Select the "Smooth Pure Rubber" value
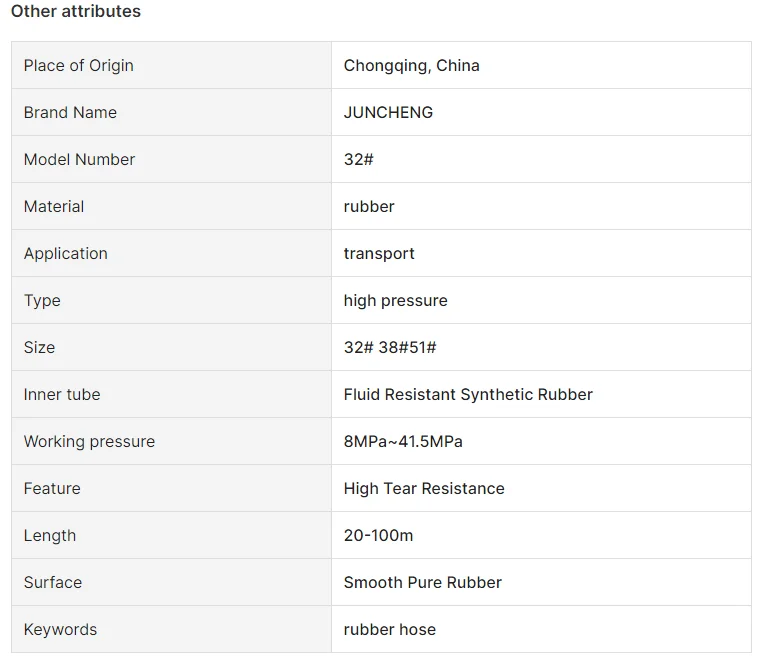Screen dimensions: 764x661 [422, 583]
